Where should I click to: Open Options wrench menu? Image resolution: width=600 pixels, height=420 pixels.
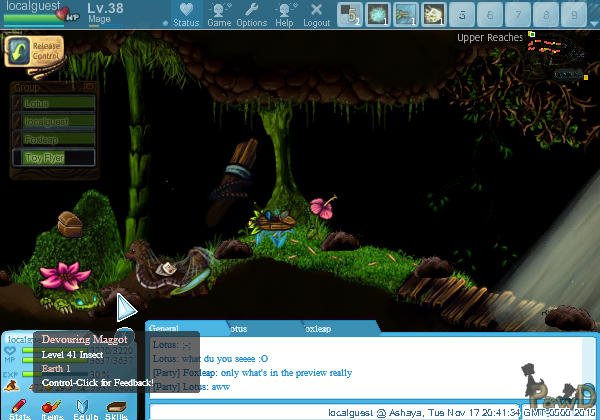(251, 15)
